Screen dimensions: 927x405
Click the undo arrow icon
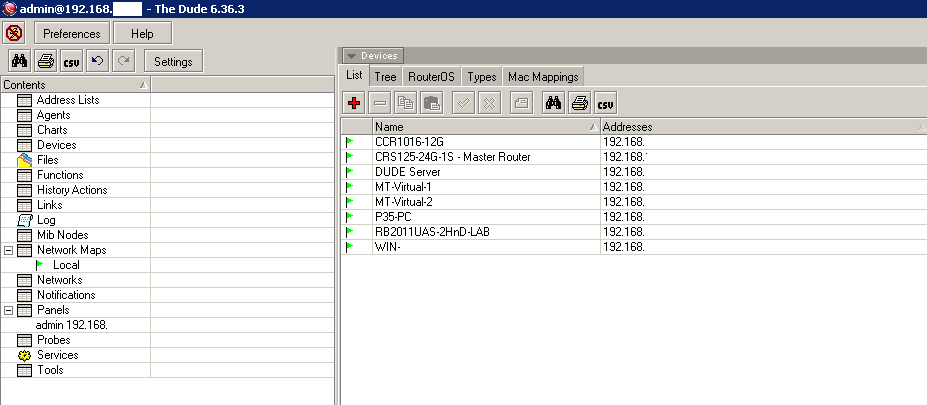98,61
